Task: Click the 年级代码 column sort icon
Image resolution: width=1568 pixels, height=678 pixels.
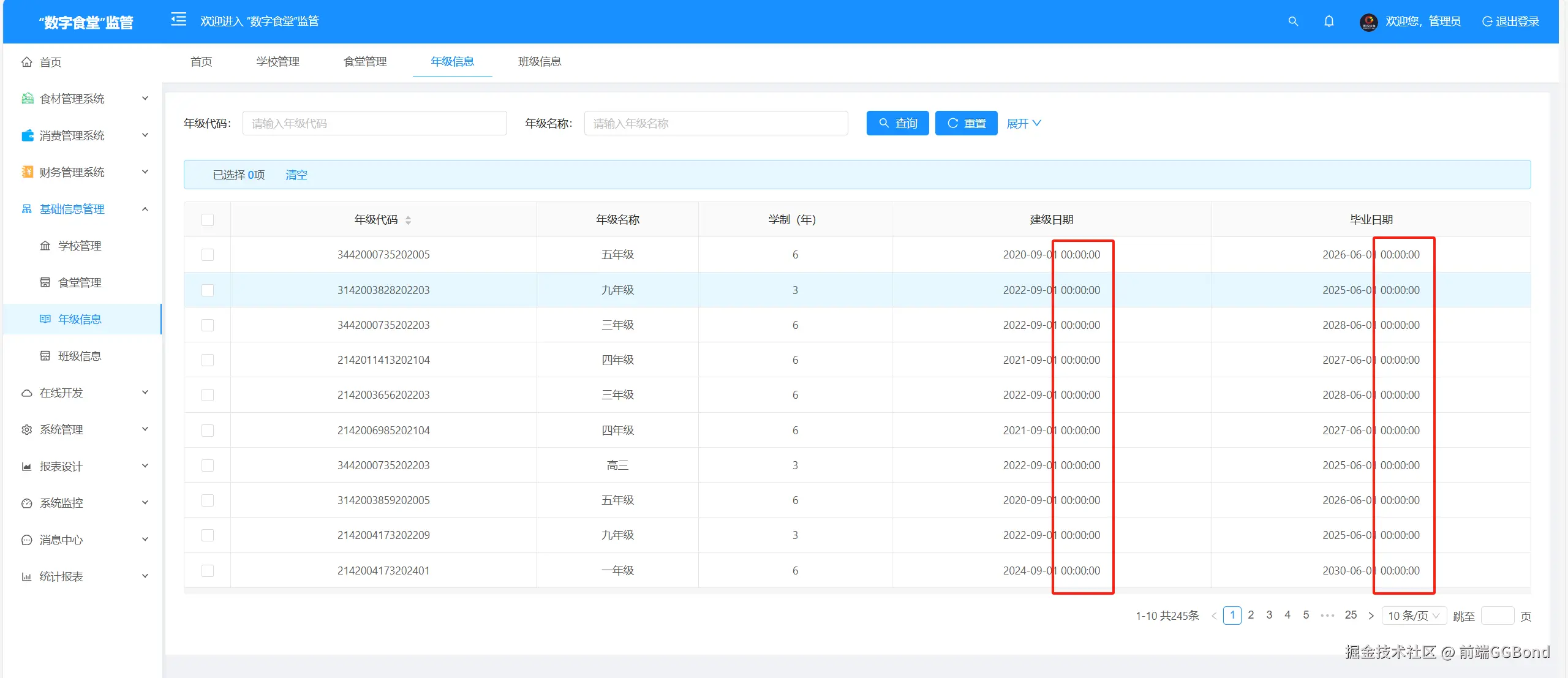Action: click(x=408, y=220)
